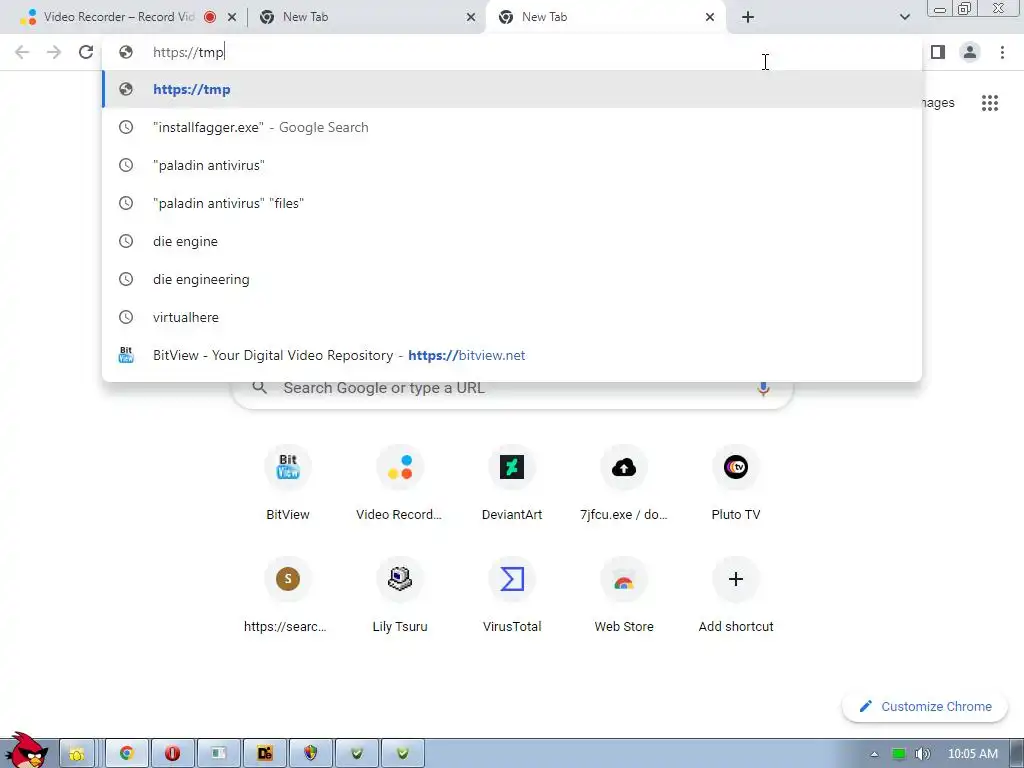The width and height of the screenshot is (1024, 768).
Task: Switch to the Video Recorder tab
Action: tap(118, 17)
